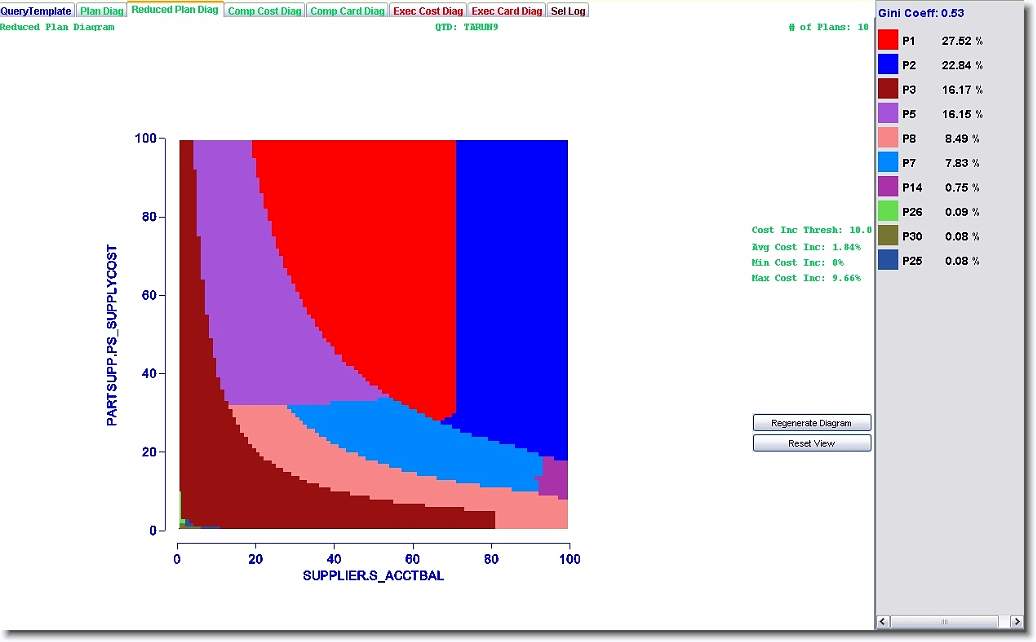Screen dimensions: 1036x642
Task: Switch to Exec Card Diag tab
Action: click(507, 11)
